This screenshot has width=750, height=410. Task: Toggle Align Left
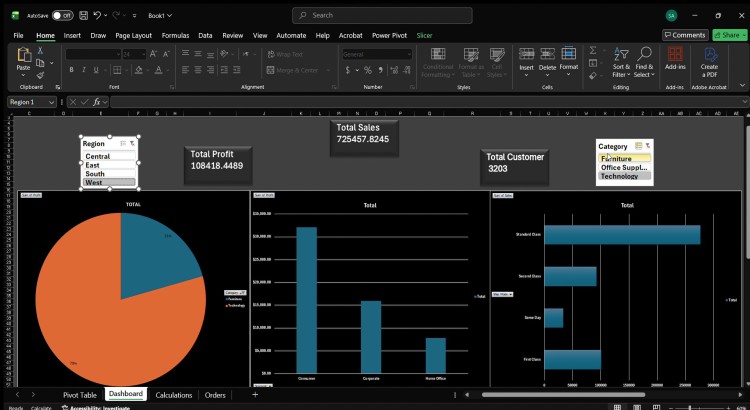185,70
